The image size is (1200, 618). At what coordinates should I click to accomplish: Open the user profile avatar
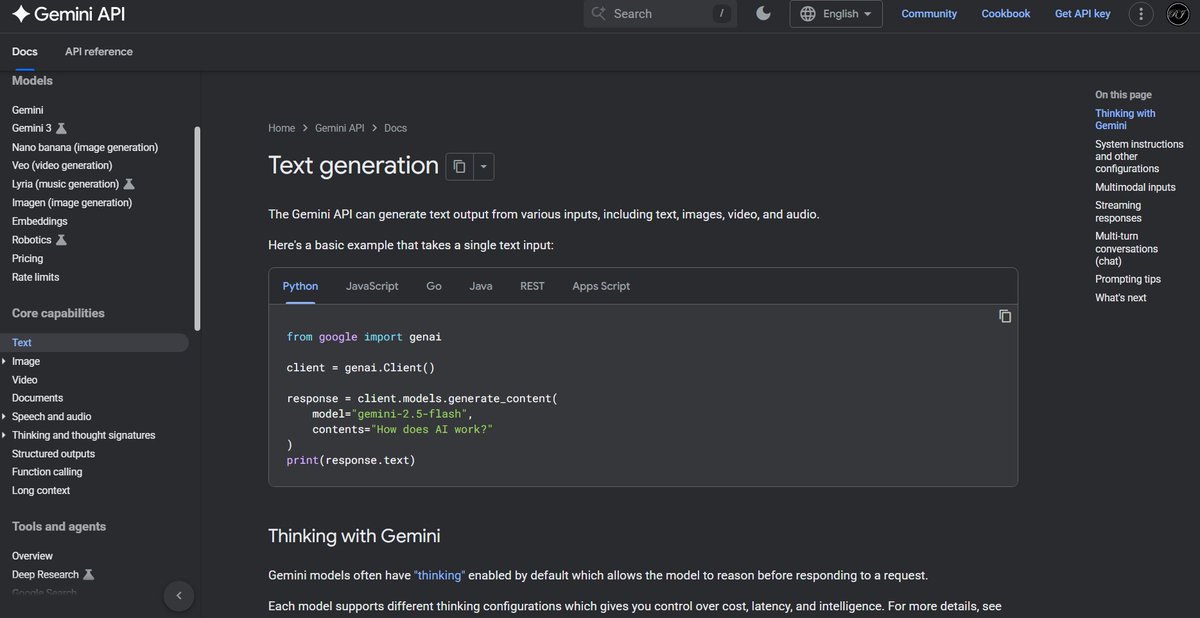pyautogui.click(x=1177, y=14)
